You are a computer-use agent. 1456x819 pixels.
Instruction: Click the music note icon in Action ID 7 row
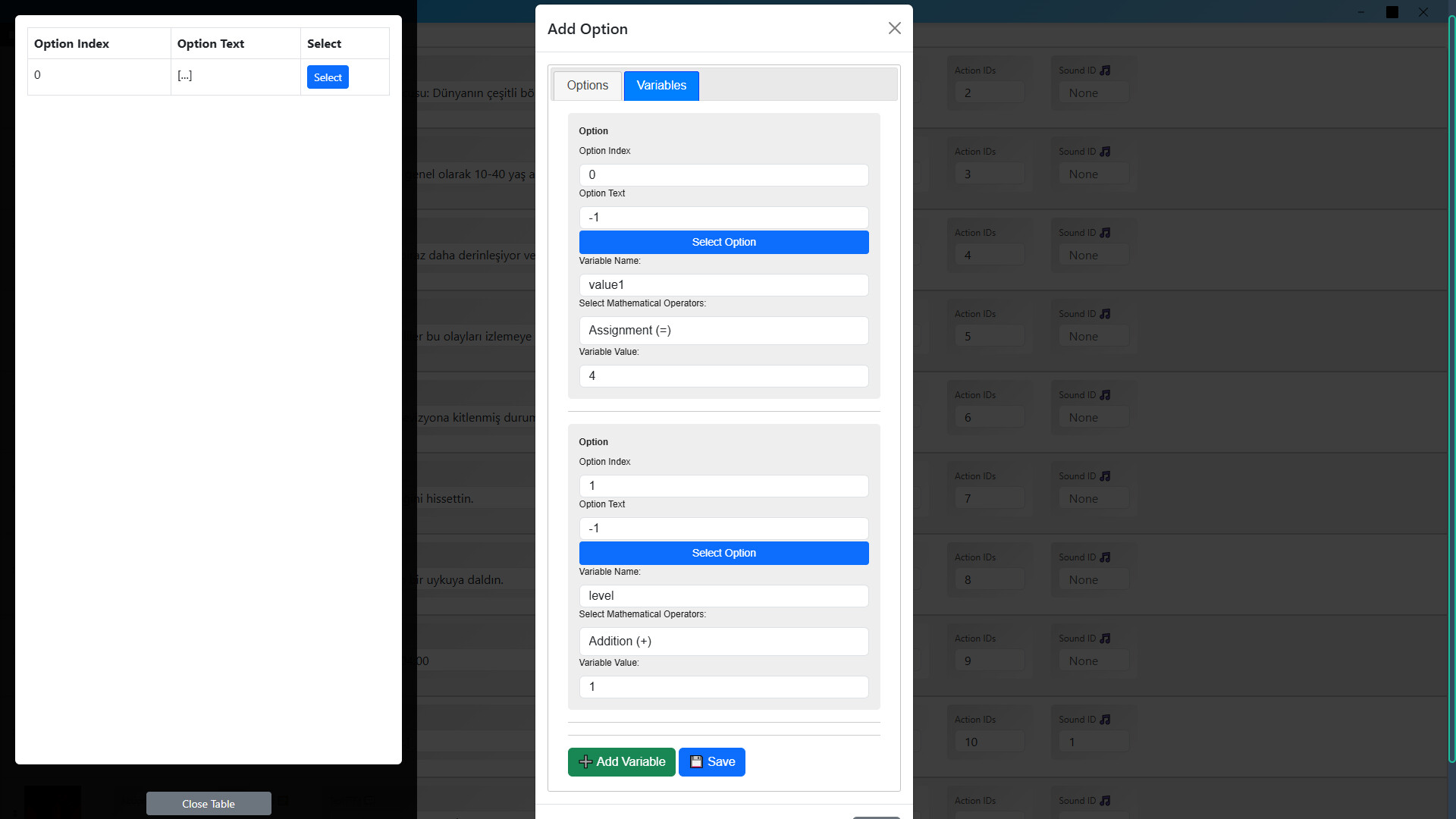point(1106,475)
